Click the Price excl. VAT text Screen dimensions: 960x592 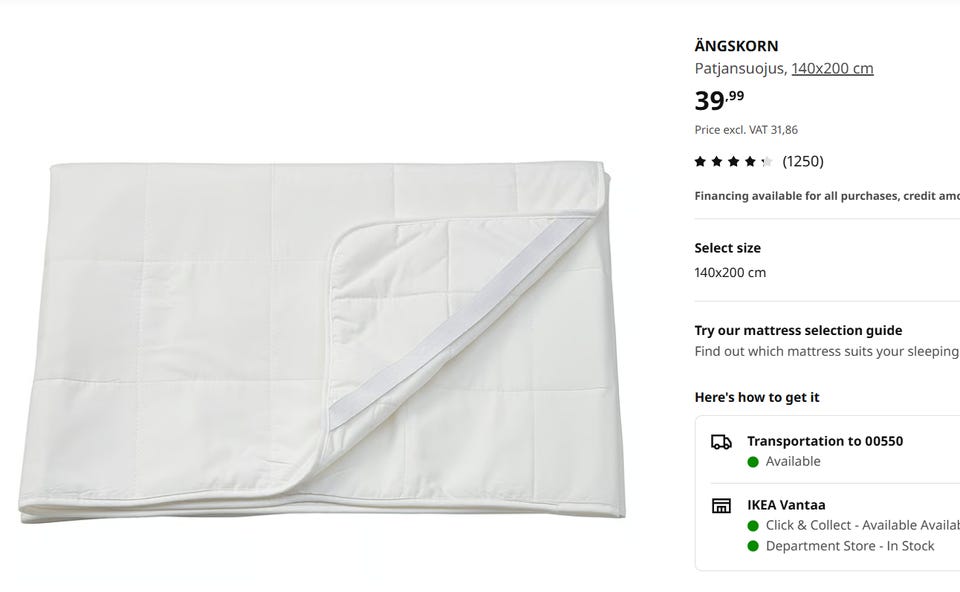746,130
